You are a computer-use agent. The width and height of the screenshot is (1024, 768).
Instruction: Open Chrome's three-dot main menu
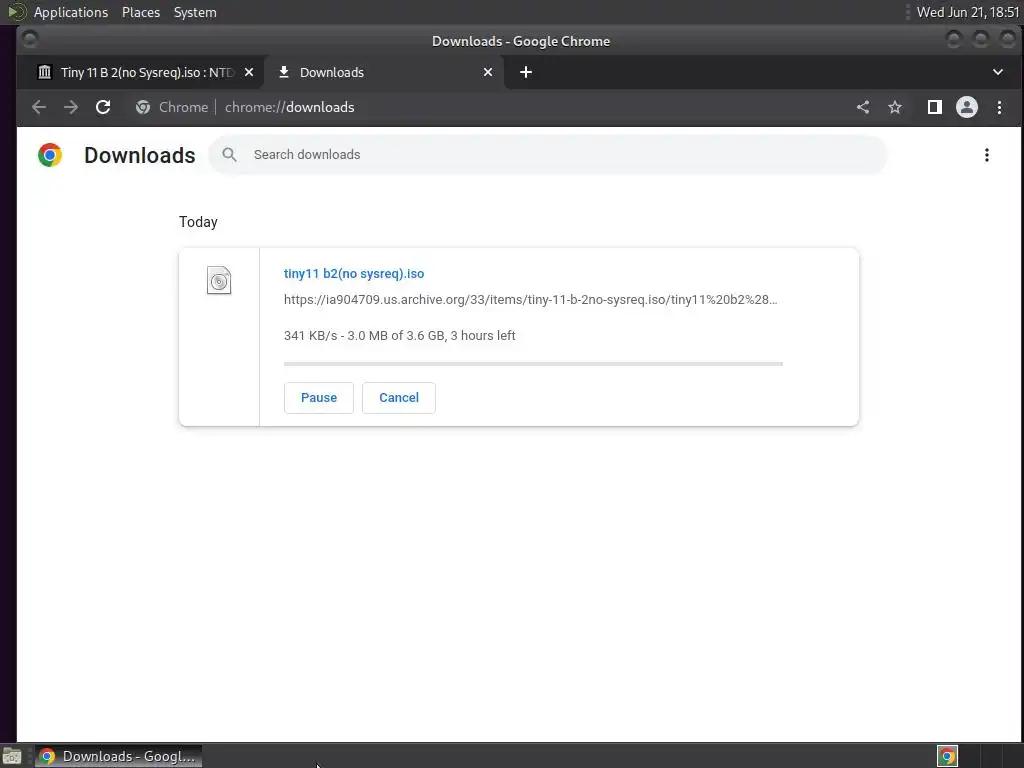click(999, 107)
